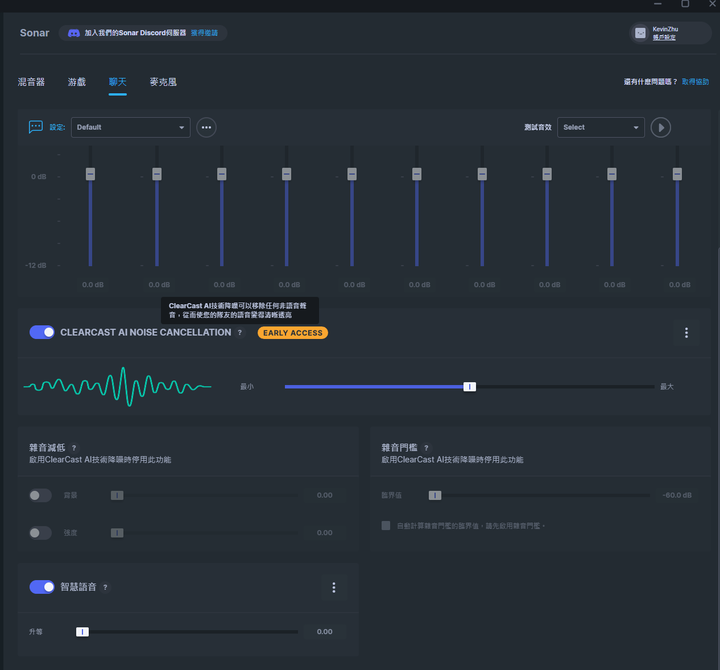The width and height of the screenshot is (720, 670).
Task: Click the help icon beside 雜音減低
Action: click(x=74, y=448)
